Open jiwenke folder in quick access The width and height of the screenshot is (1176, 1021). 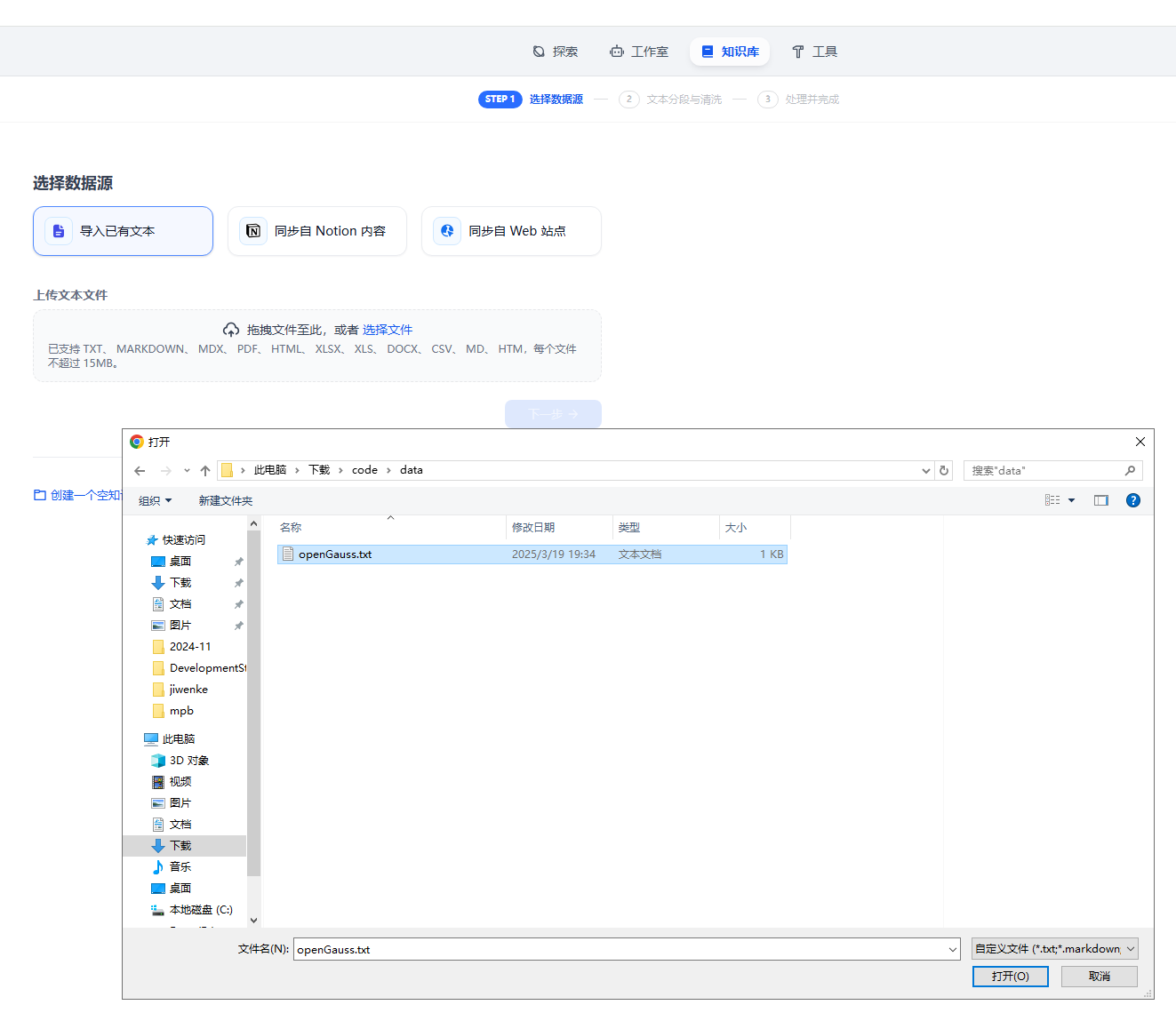tap(188, 690)
